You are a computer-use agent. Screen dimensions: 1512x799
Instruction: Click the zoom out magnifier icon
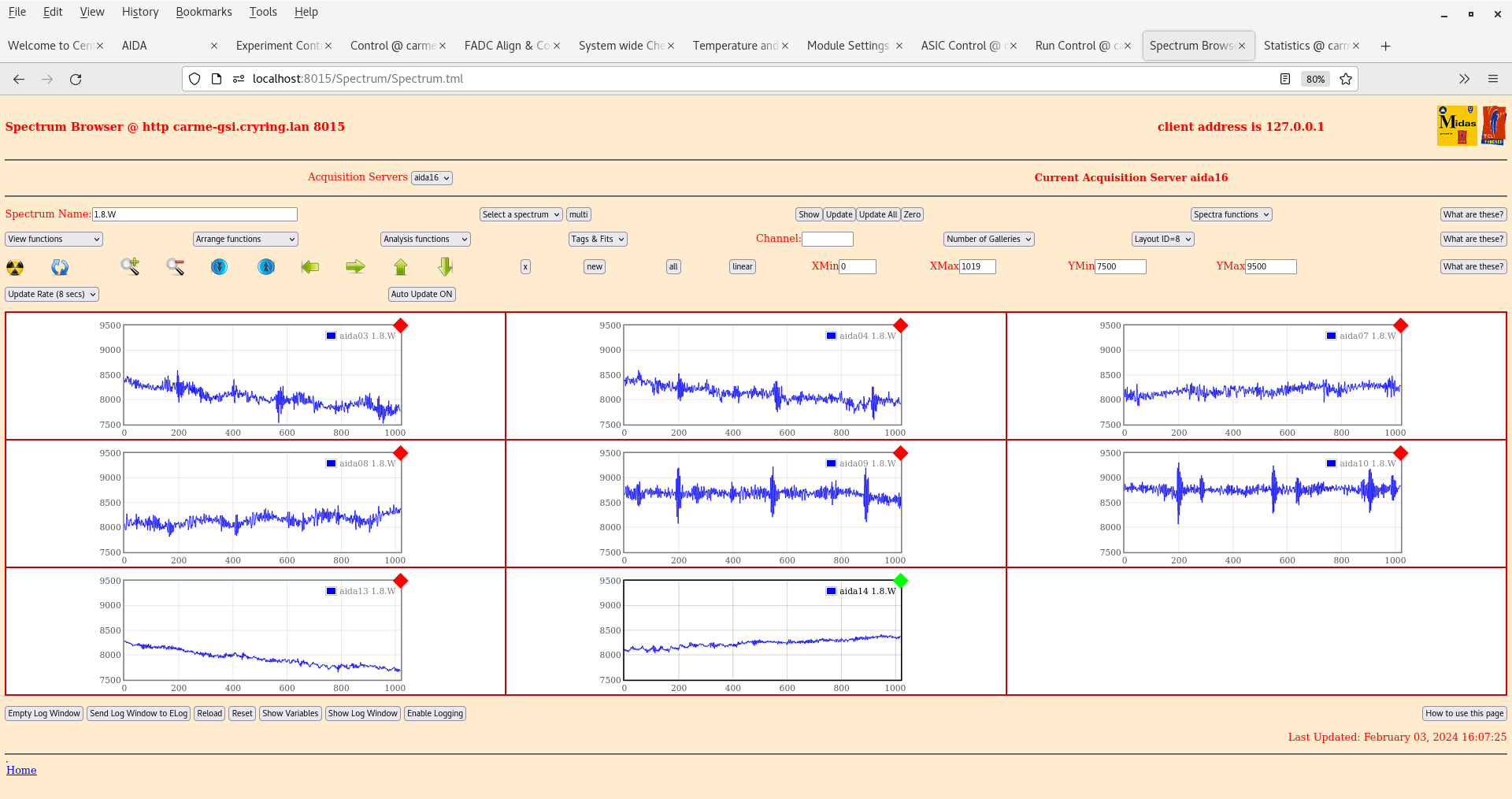(x=175, y=267)
